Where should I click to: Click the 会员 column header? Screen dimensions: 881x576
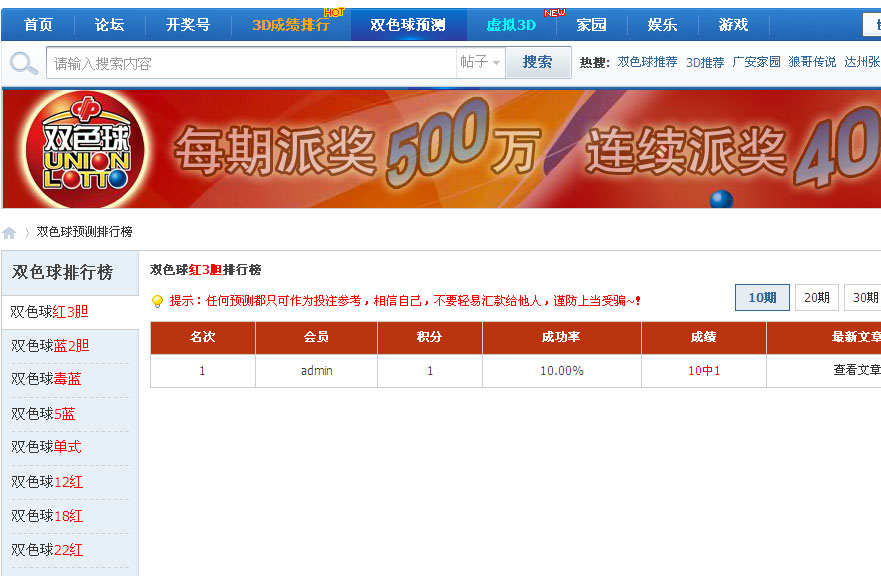click(316, 337)
